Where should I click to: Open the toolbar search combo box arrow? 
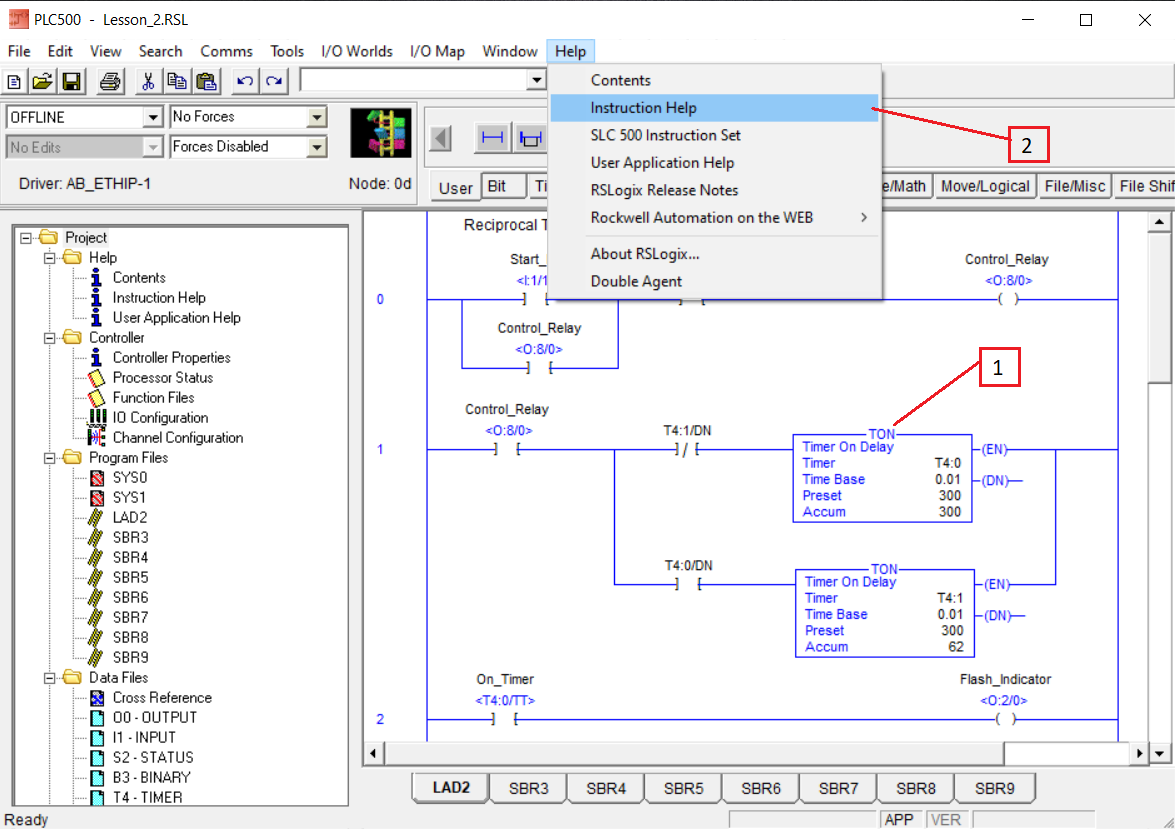tap(536, 79)
